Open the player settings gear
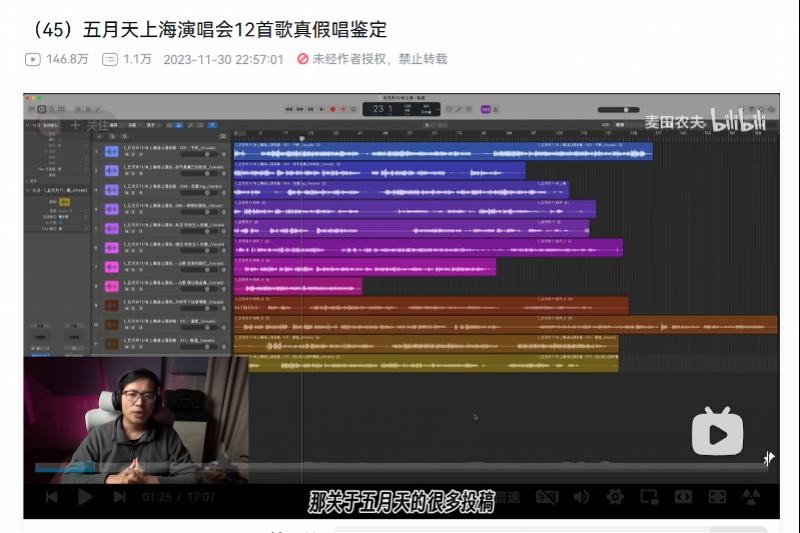Viewport: 800px width, 533px height. point(615,497)
